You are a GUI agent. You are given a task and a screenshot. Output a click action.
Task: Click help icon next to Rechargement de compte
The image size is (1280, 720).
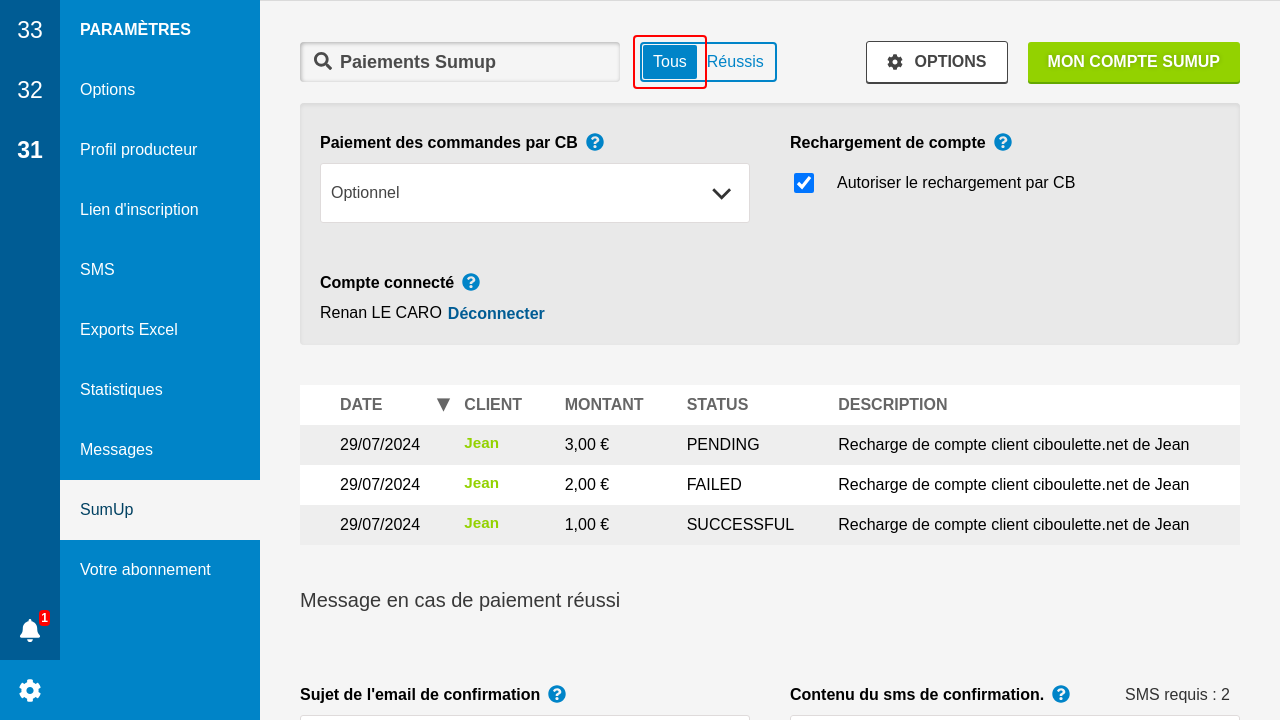tap(1003, 142)
